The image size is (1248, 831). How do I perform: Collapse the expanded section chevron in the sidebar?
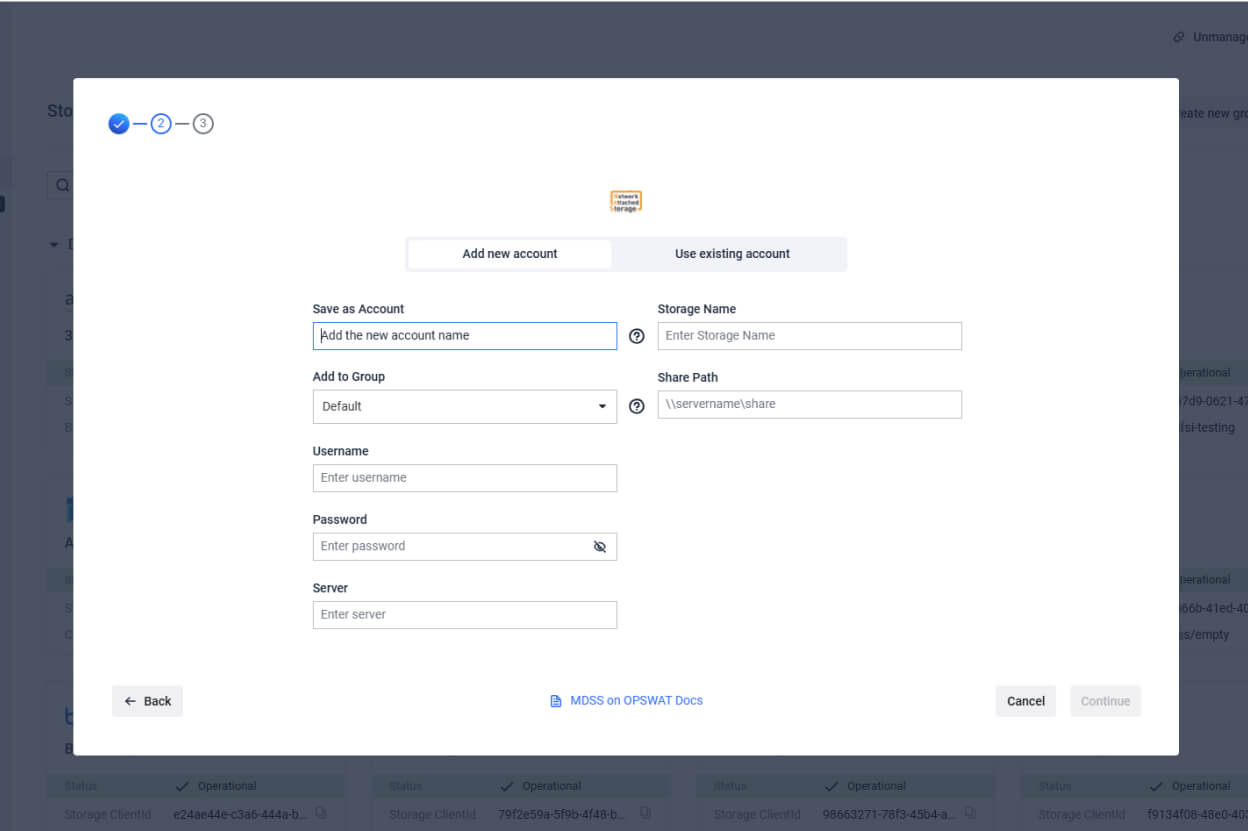coord(53,244)
